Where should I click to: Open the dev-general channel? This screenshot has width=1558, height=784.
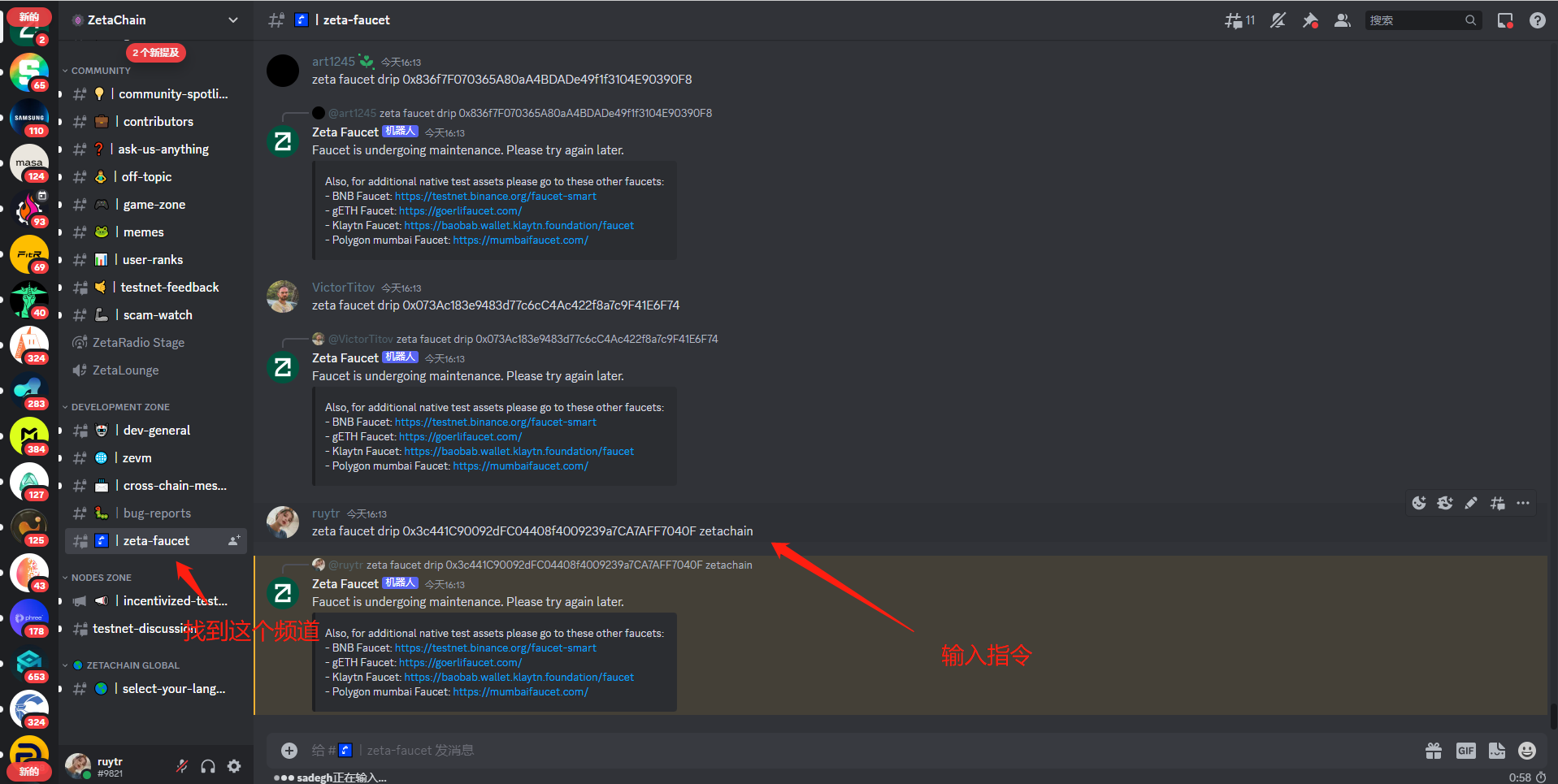pos(155,431)
